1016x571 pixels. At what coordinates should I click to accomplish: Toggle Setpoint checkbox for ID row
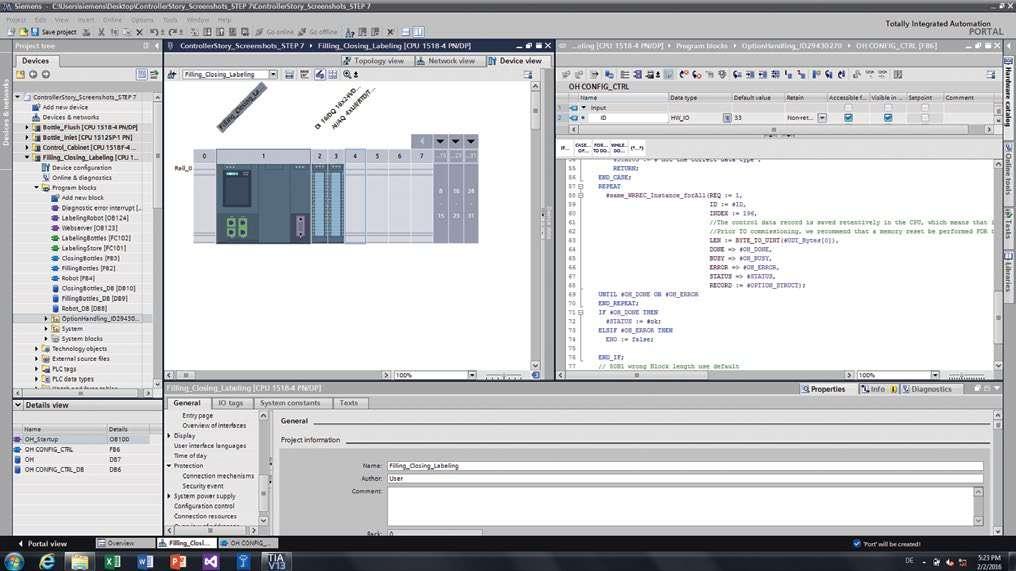925,118
